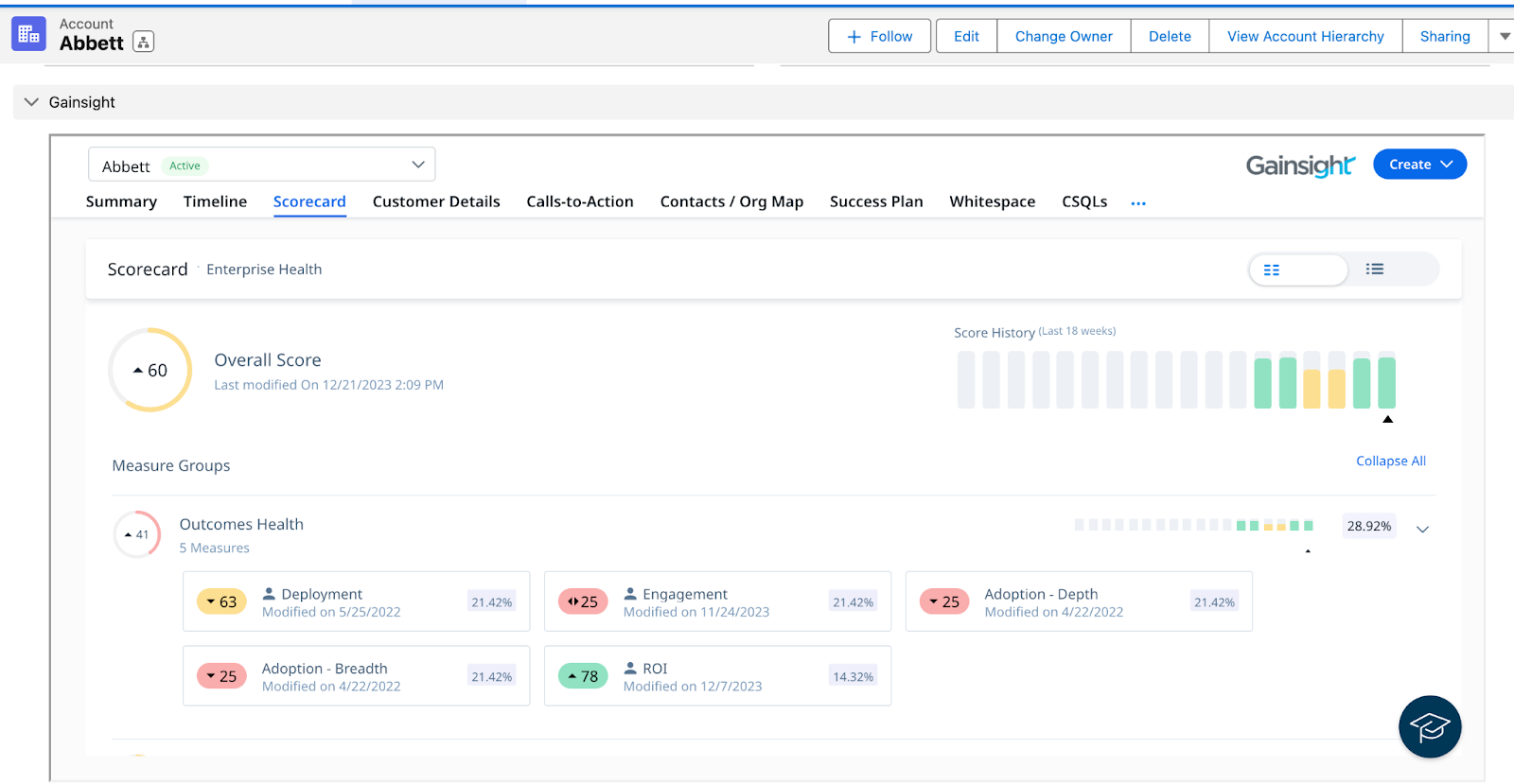Open the account hierarchy icon beside Abbett

pos(143,42)
